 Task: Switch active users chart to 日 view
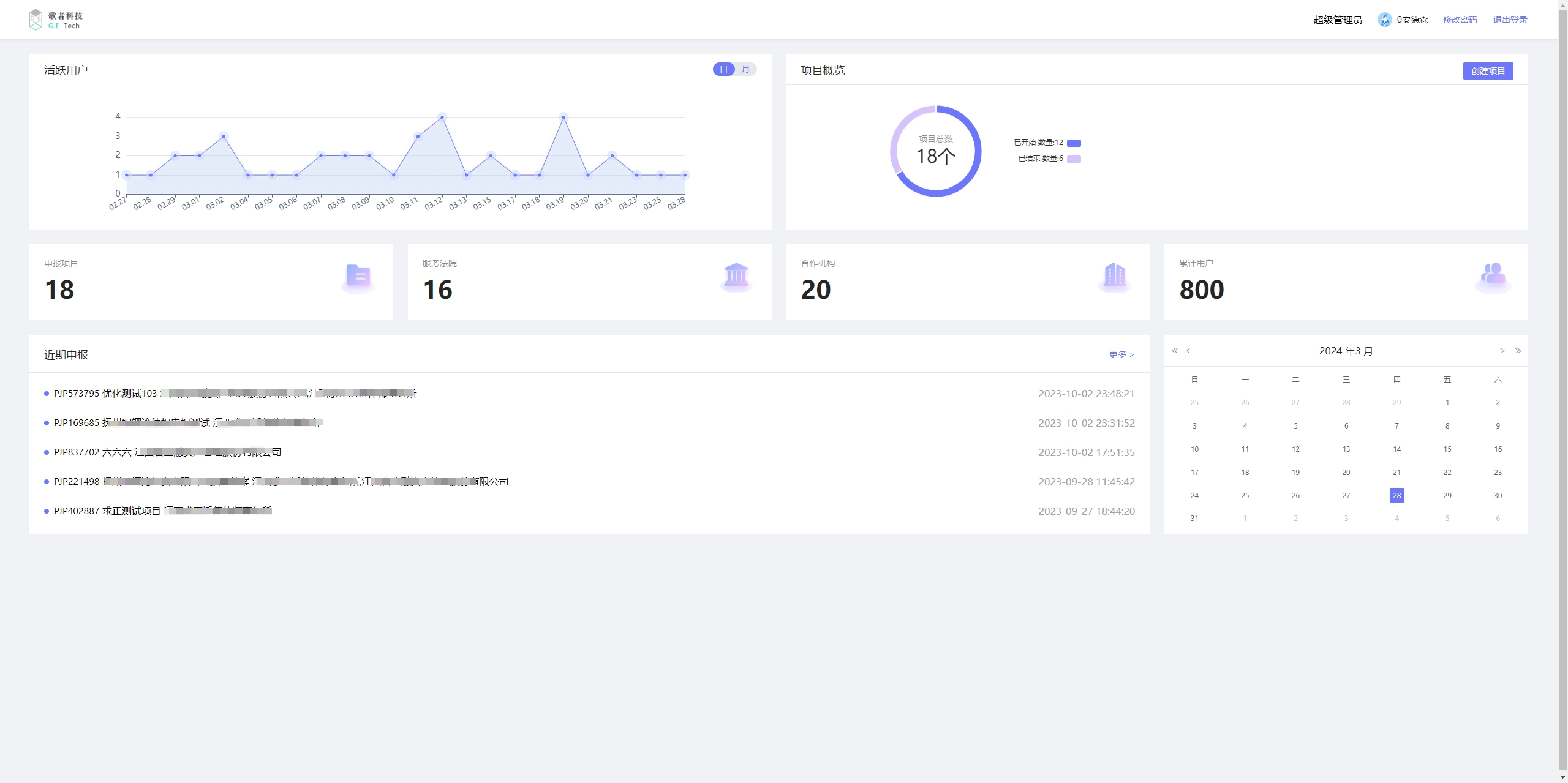[723, 69]
